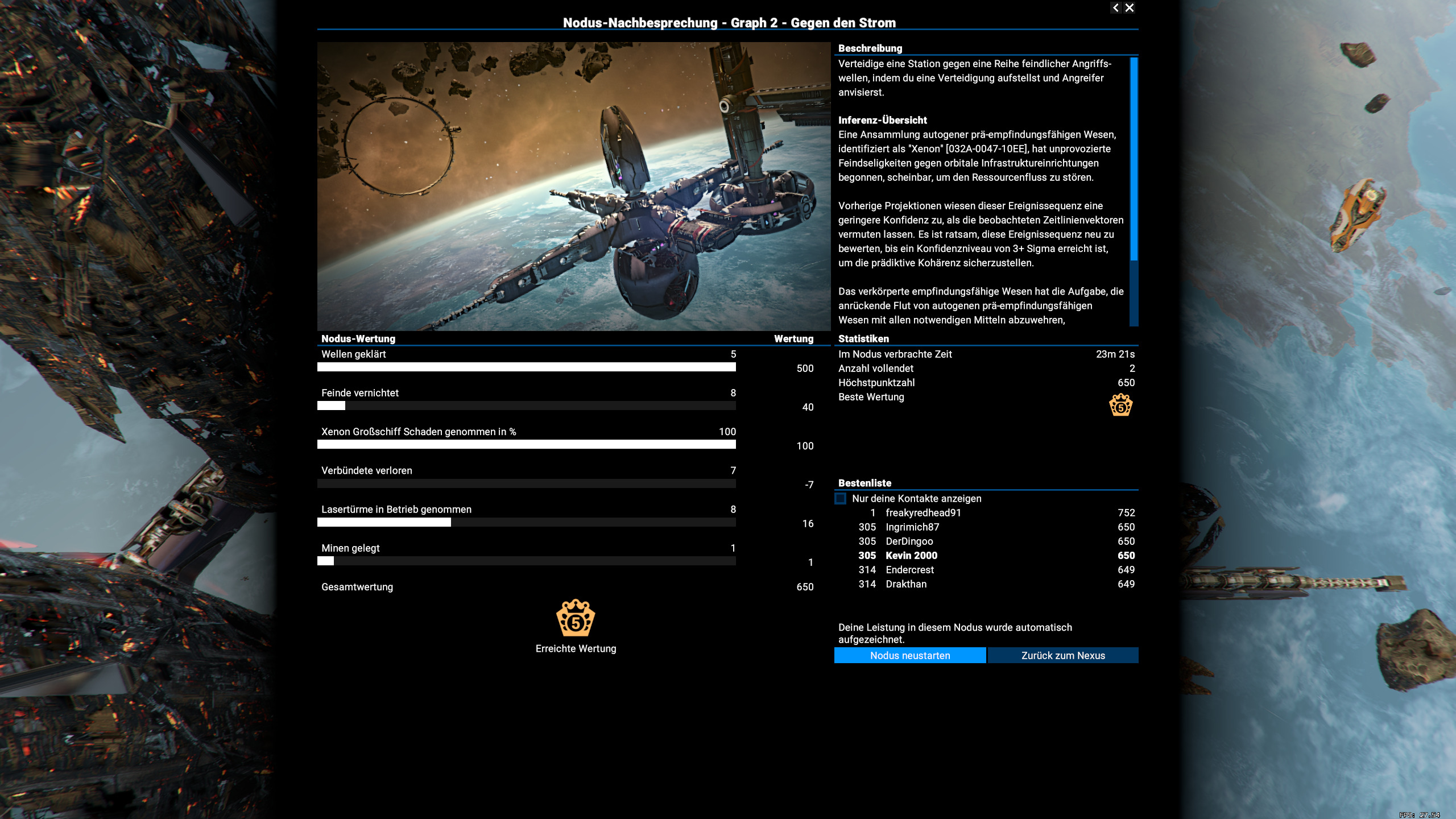This screenshot has height=819, width=1456.
Task: Click the 'Nodus-Wertung' column header
Action: tap(358, 338)
